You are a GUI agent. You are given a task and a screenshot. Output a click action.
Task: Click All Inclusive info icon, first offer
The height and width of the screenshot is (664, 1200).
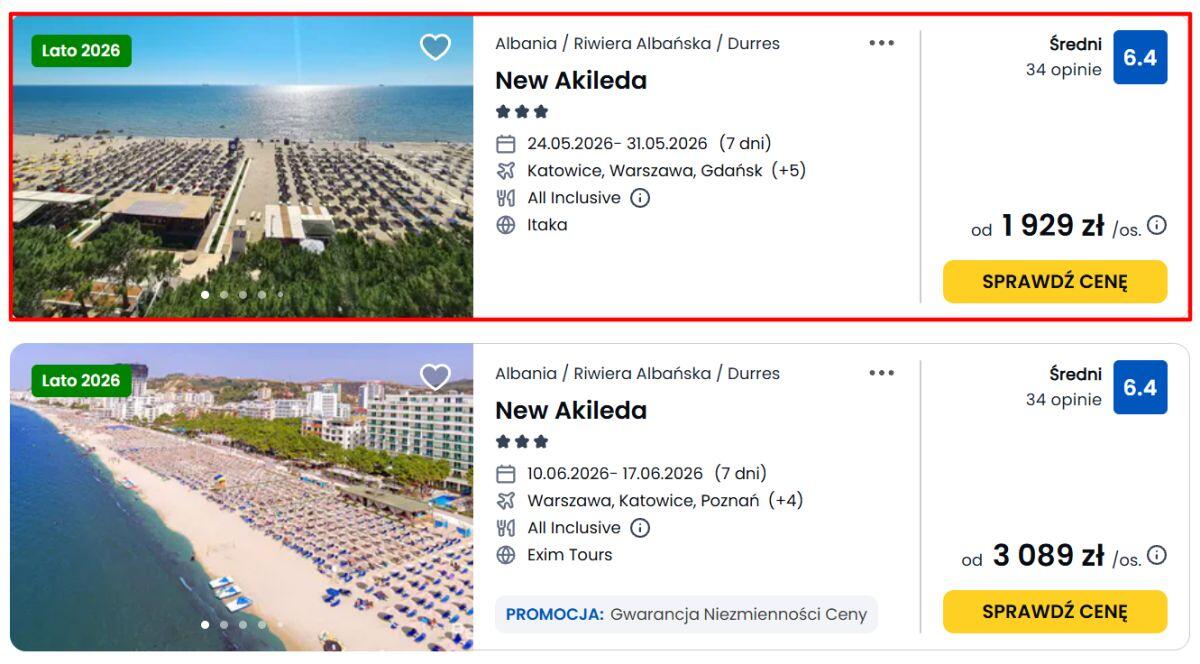coord(640,198)
